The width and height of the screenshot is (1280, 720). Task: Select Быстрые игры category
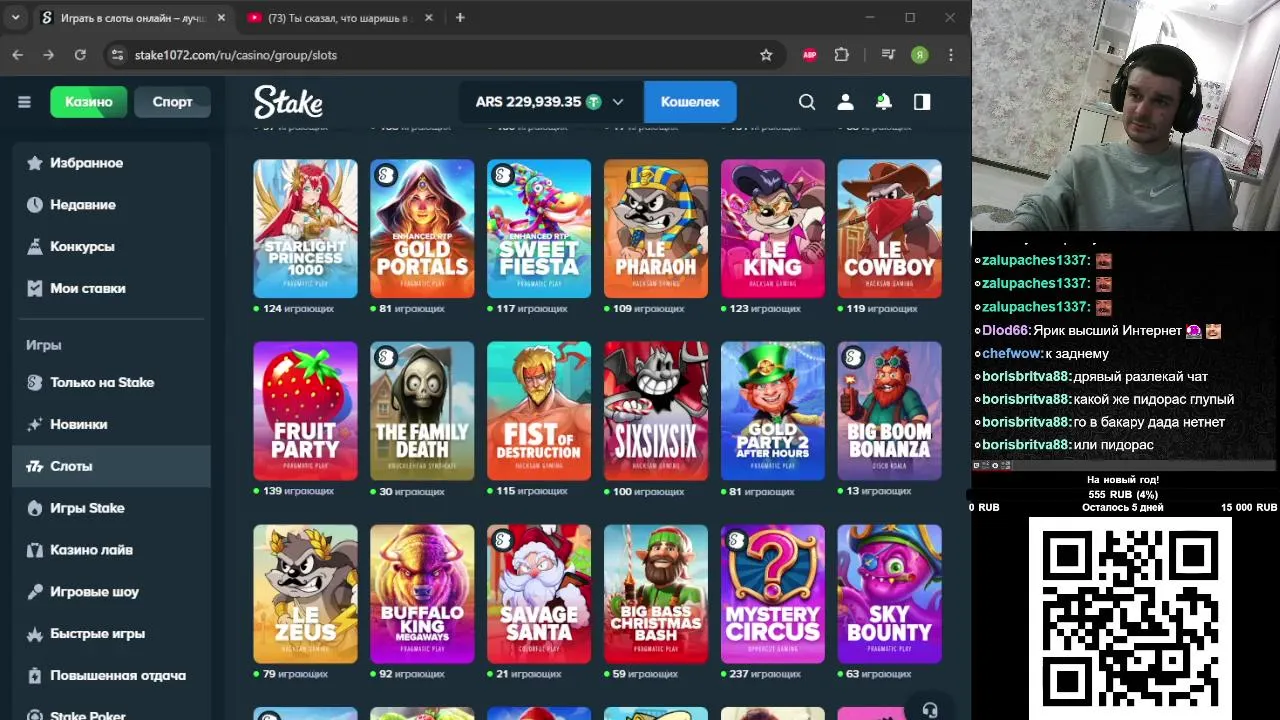tap(111, 634)
